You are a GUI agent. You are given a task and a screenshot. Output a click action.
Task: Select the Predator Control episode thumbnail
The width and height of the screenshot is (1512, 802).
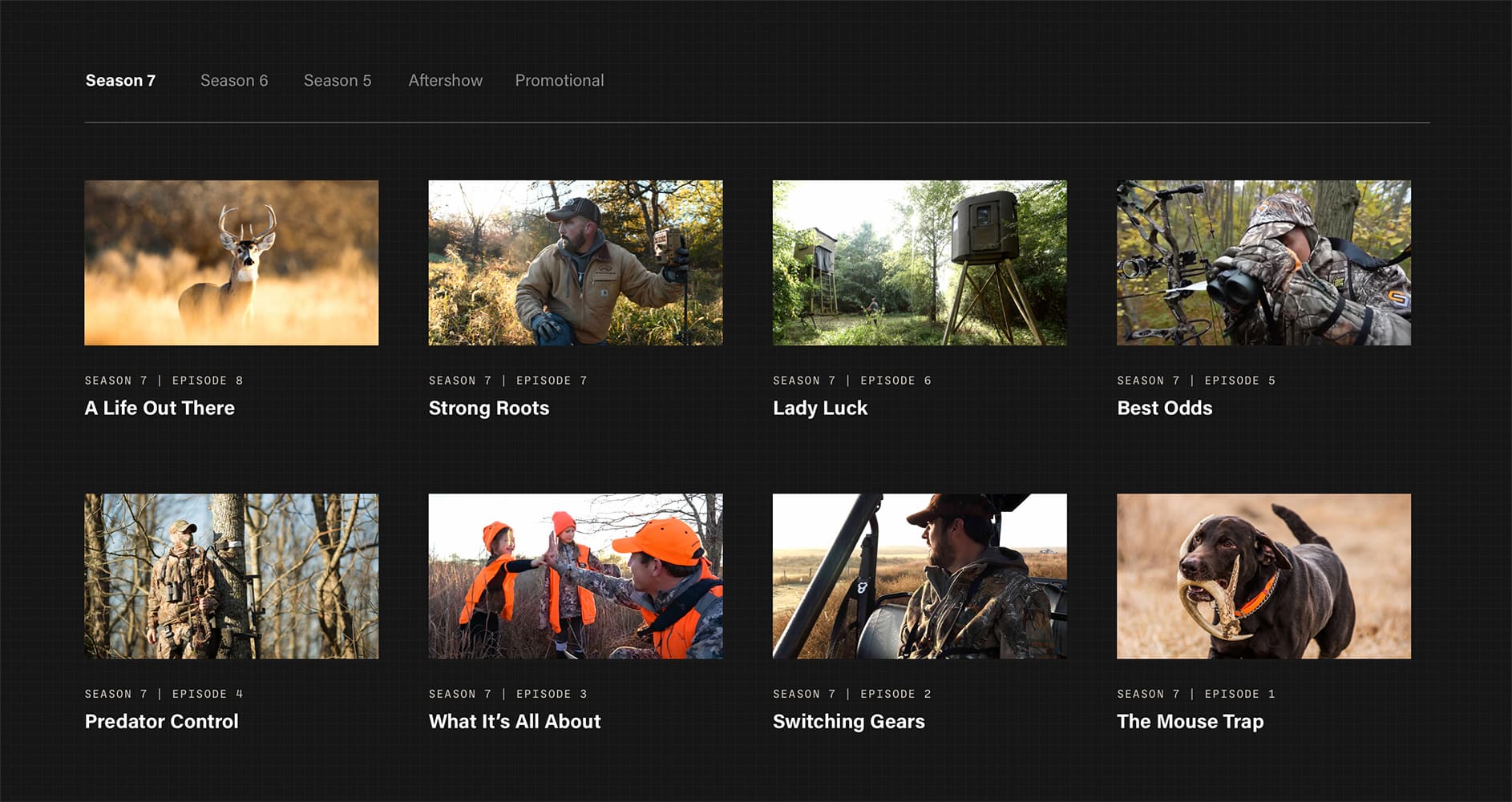tap(232, 576)
